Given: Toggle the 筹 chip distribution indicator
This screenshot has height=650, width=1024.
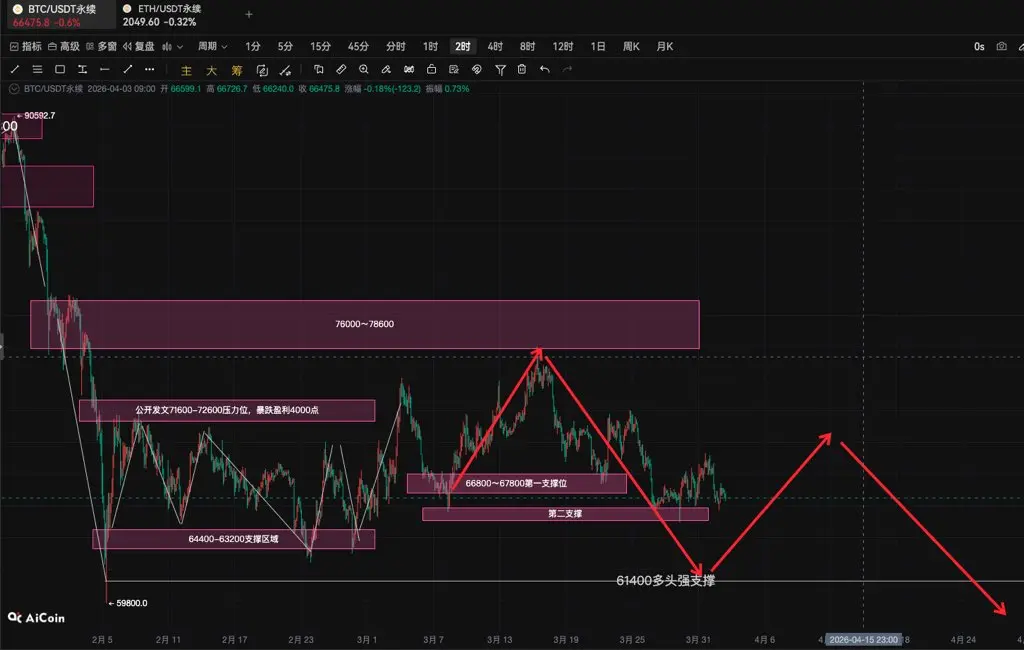Looking at the screenshot, I should tap(237, 70).
